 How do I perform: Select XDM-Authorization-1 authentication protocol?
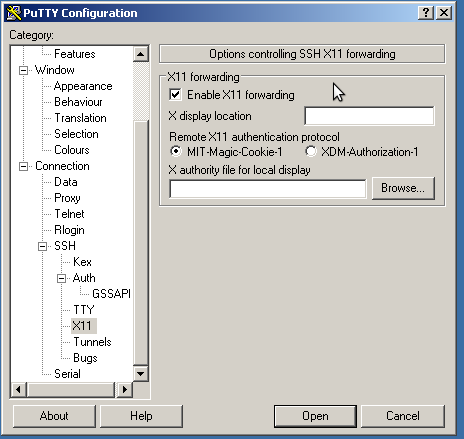(311, 152)
